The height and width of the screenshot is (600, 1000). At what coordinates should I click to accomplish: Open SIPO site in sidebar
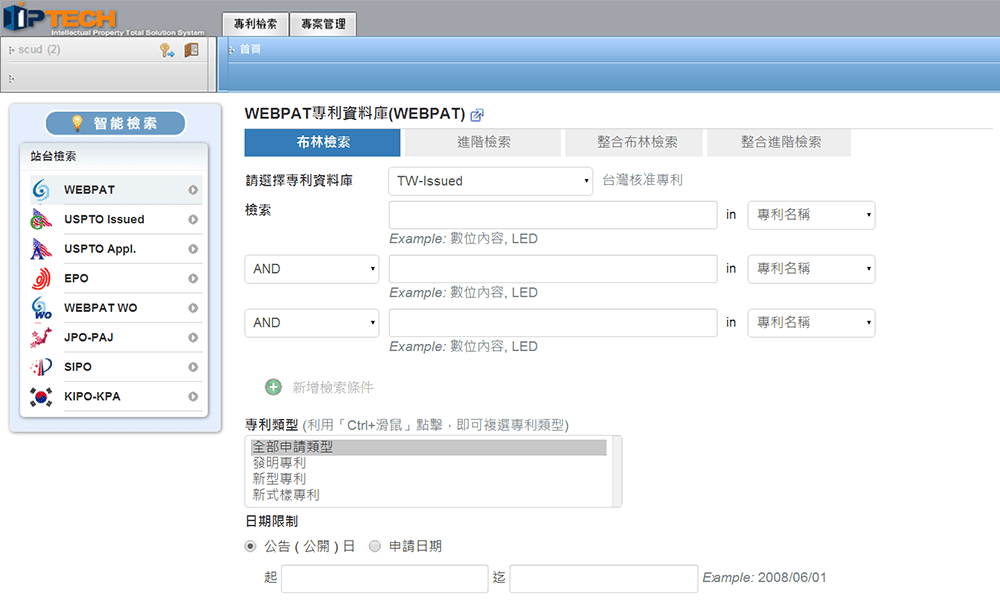coord(116,367)
